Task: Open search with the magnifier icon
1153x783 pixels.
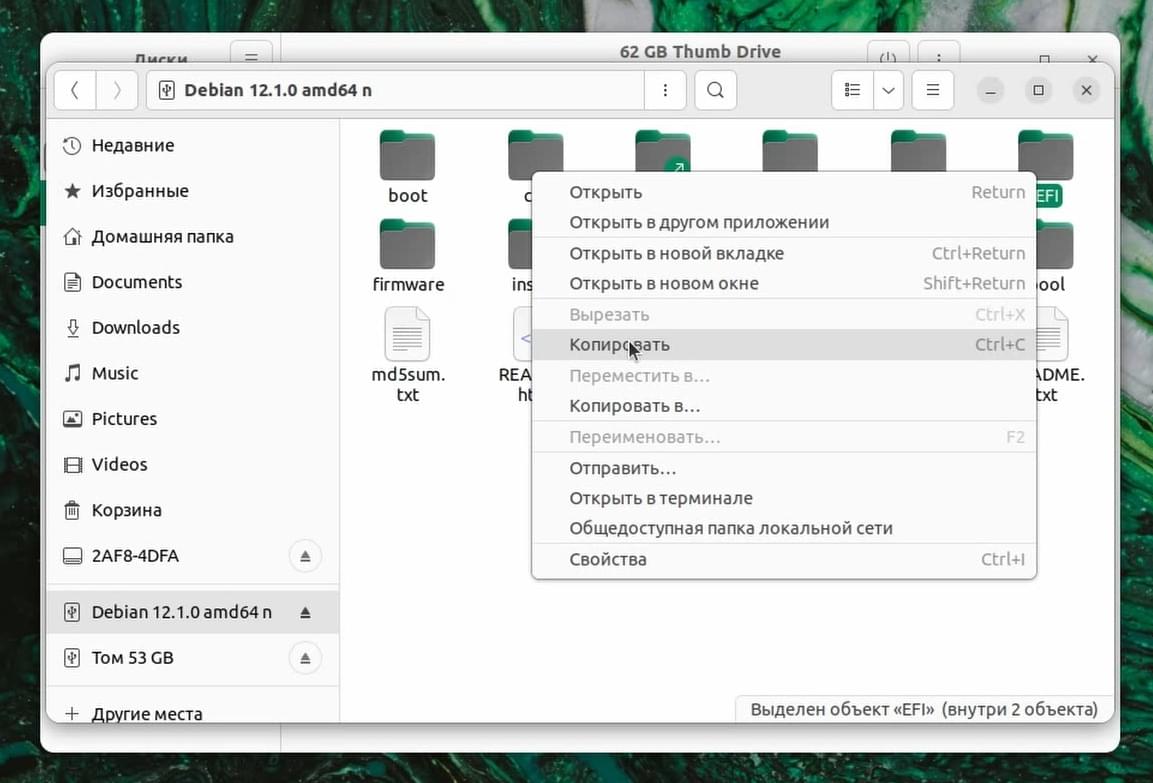Action: tap(715, 90)
